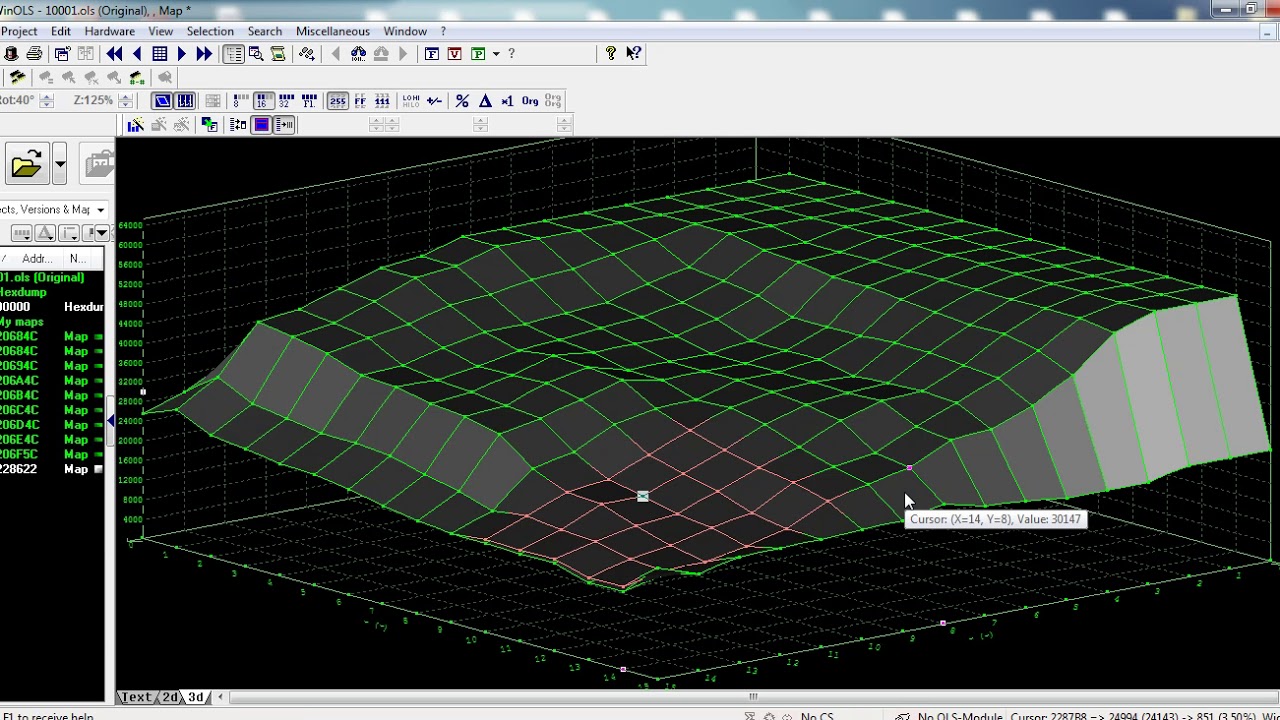Open the Miscellaneous menu
This screenshot has height=720, width=1280.
(x=333, y=31)
